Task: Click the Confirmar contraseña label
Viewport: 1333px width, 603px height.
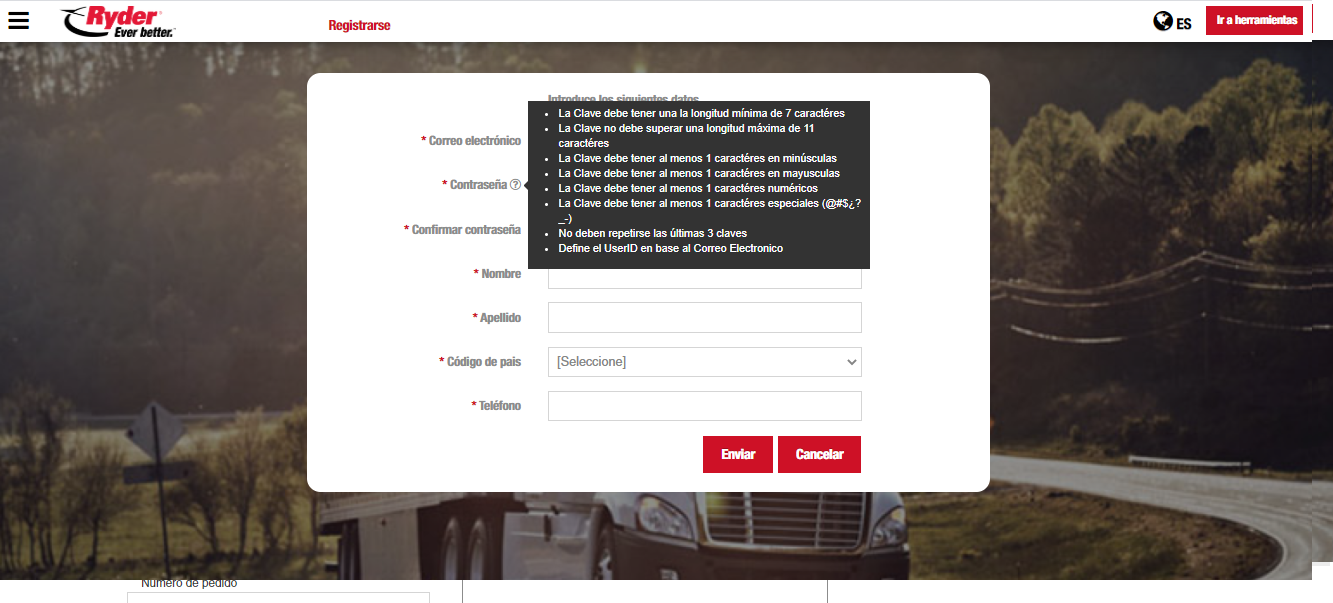Action: coord(465,230)
